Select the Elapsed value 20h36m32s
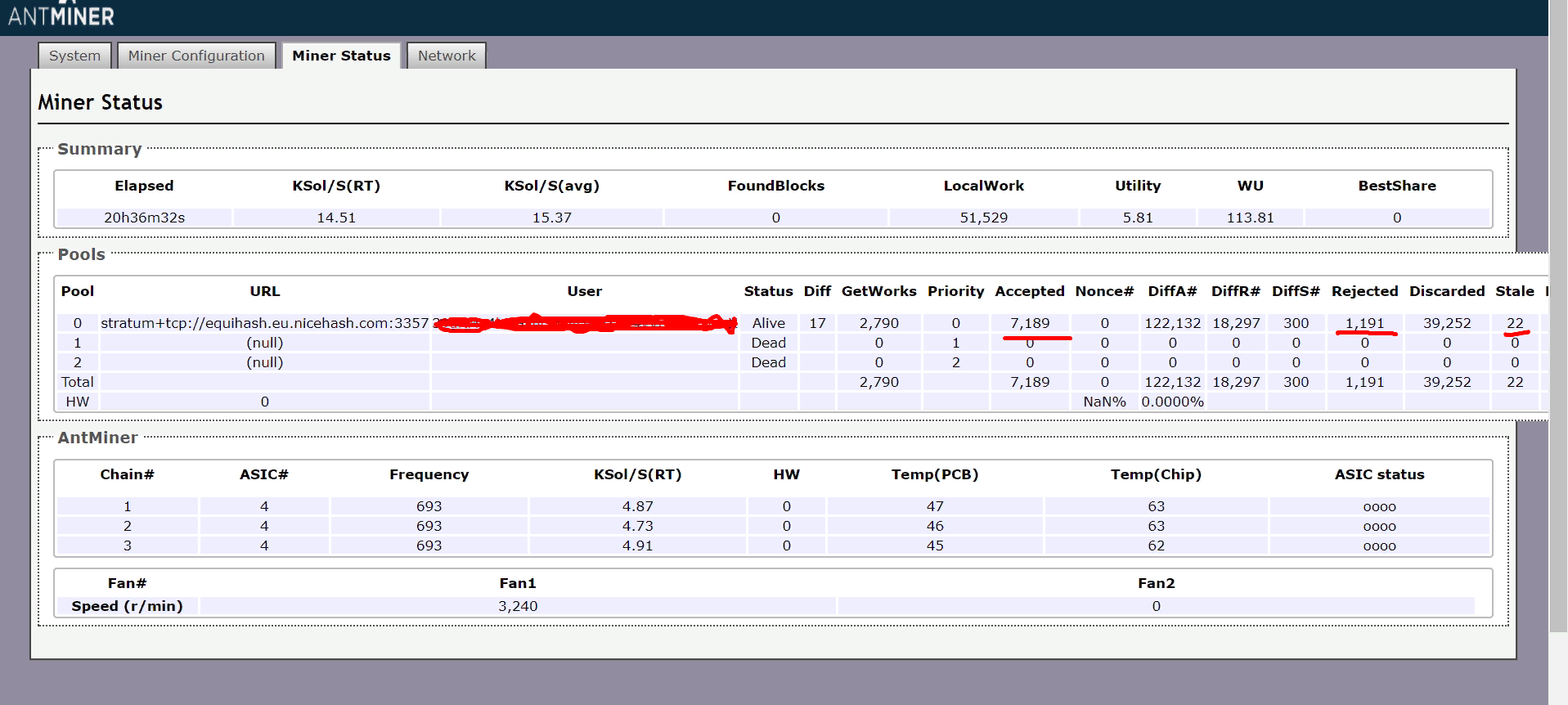Screen dimensions: 1568x705 pos(144,218)
